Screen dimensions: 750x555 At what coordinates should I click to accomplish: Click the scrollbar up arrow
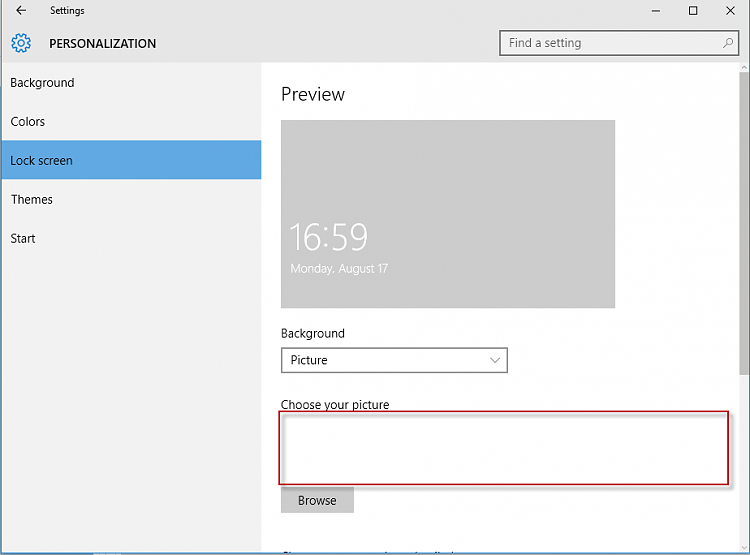[744, 68]
